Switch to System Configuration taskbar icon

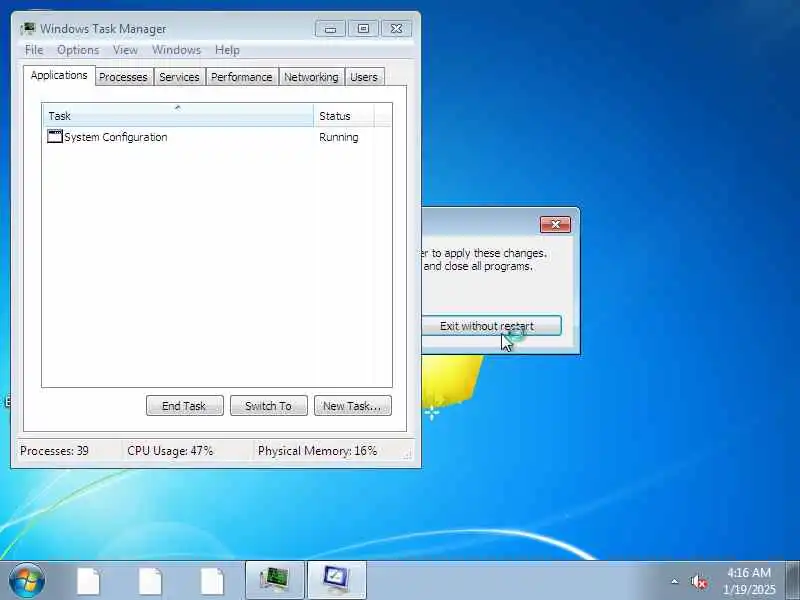click(337, 580)
